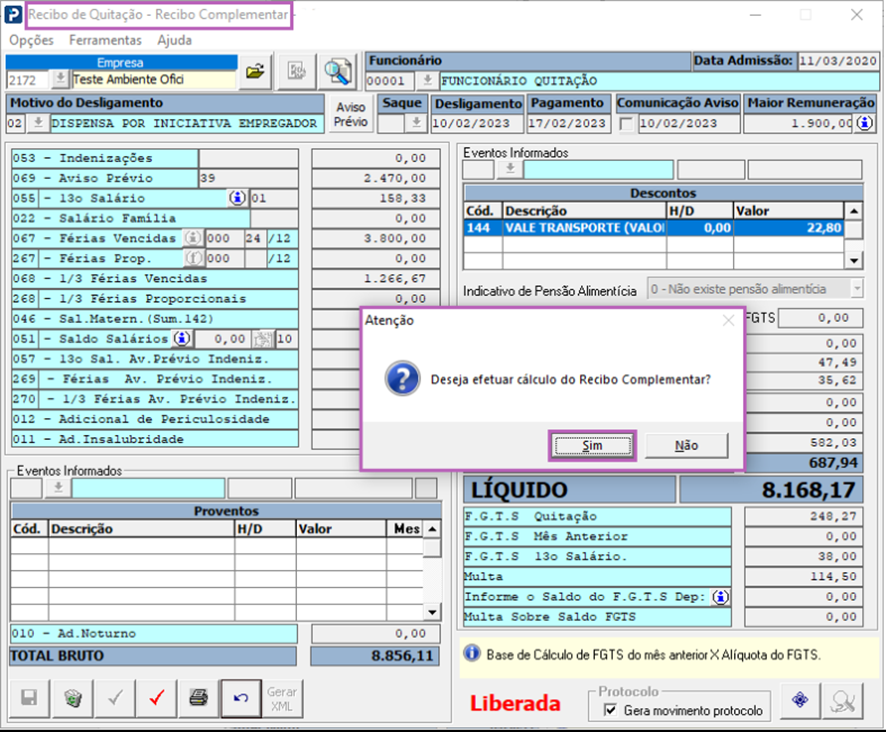The height and width of the screenshot is (732, 886).
Task: Click the info icon beside Saldo Salários
Action: point(182,338)
